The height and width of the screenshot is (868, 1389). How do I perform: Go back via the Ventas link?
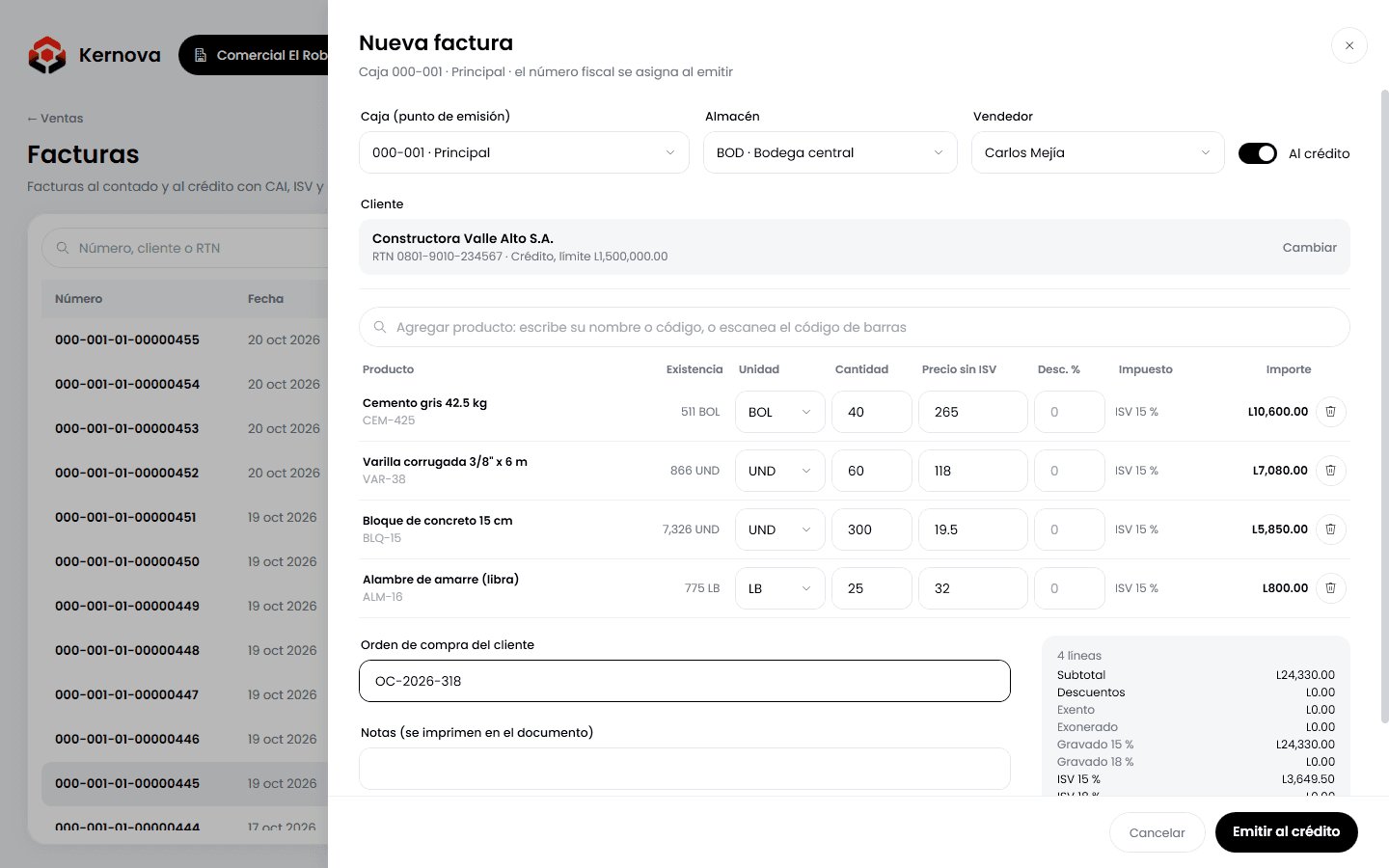55,119
